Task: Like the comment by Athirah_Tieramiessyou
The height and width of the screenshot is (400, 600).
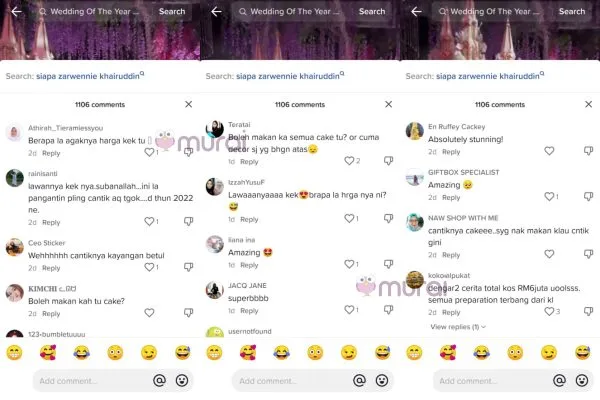Action: [149, 152]
